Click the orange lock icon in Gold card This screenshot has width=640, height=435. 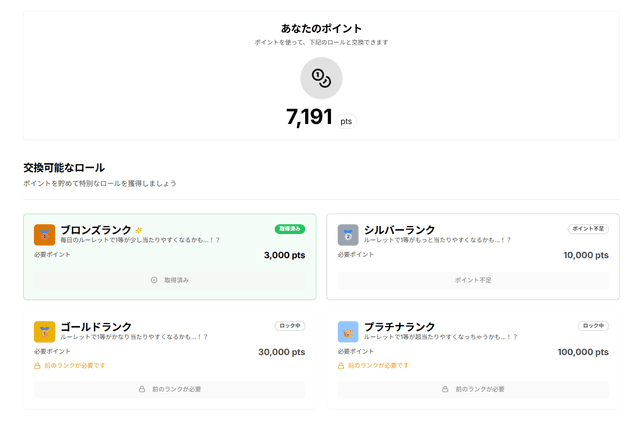pyautogui.click(x=37, y=366)
